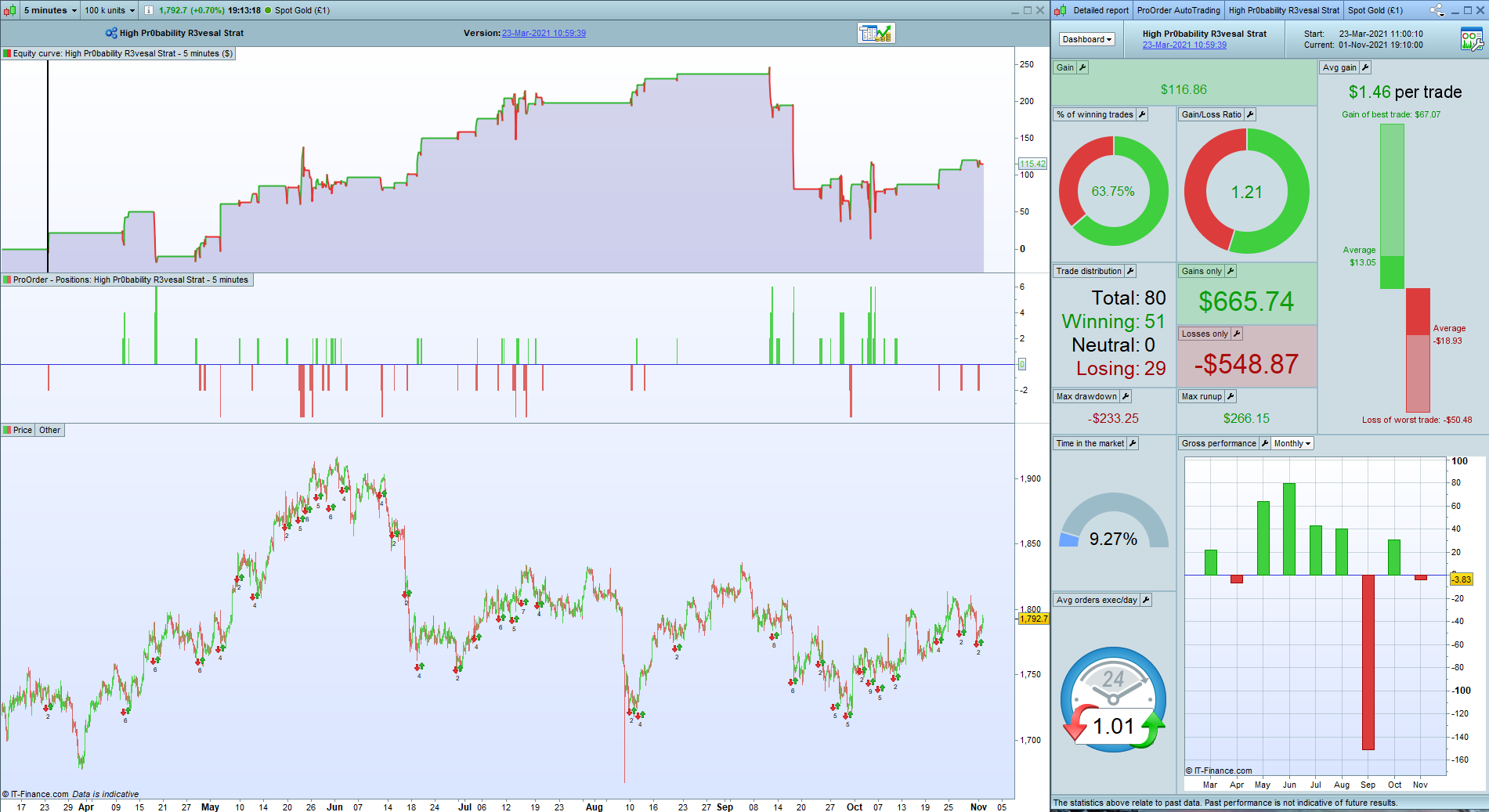Click the 9.27% time in market gauge
1489x812 pixels.
[x=1114, y=520]
